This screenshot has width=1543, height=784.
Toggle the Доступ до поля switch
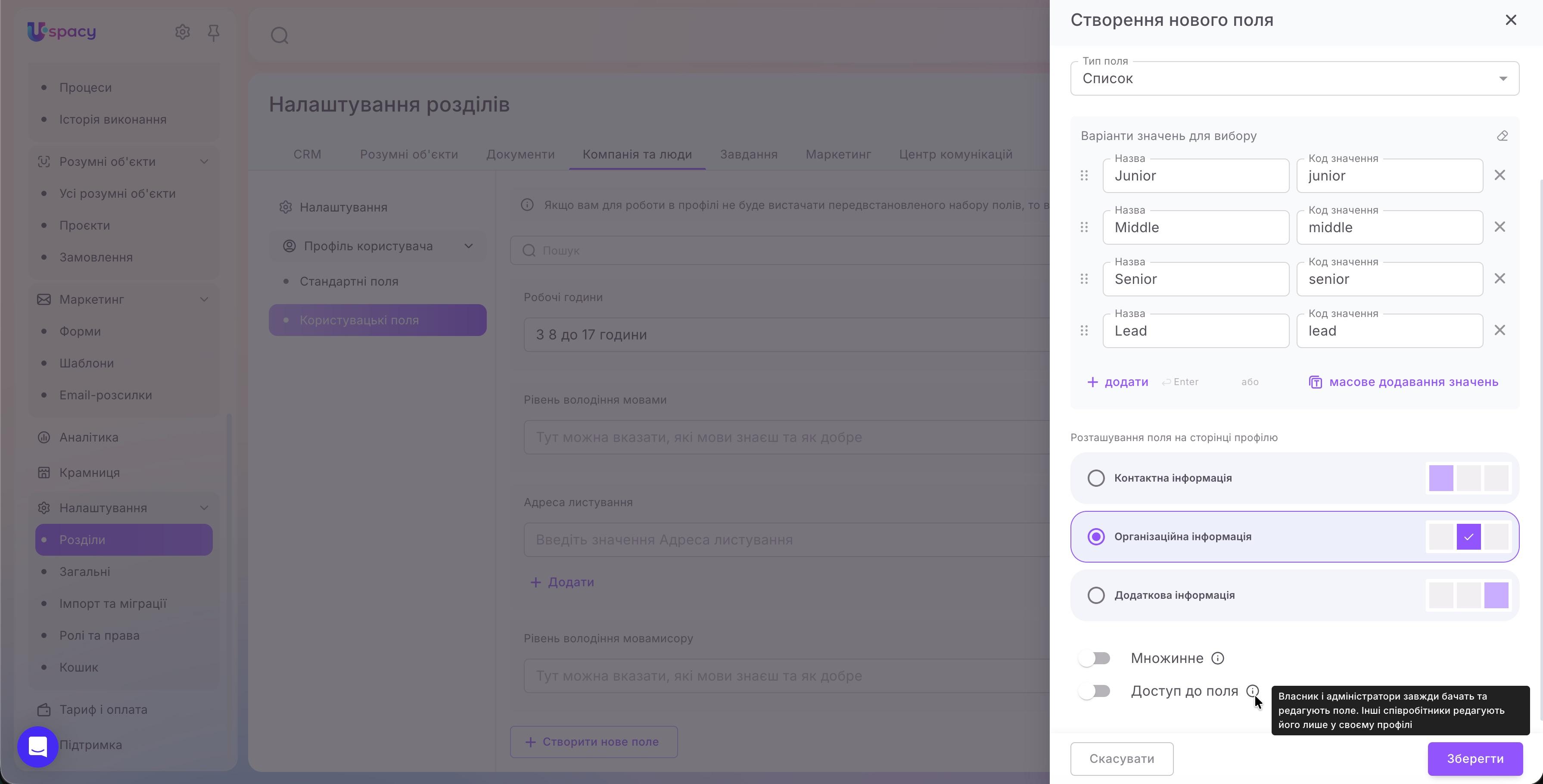pos(1094,691)
